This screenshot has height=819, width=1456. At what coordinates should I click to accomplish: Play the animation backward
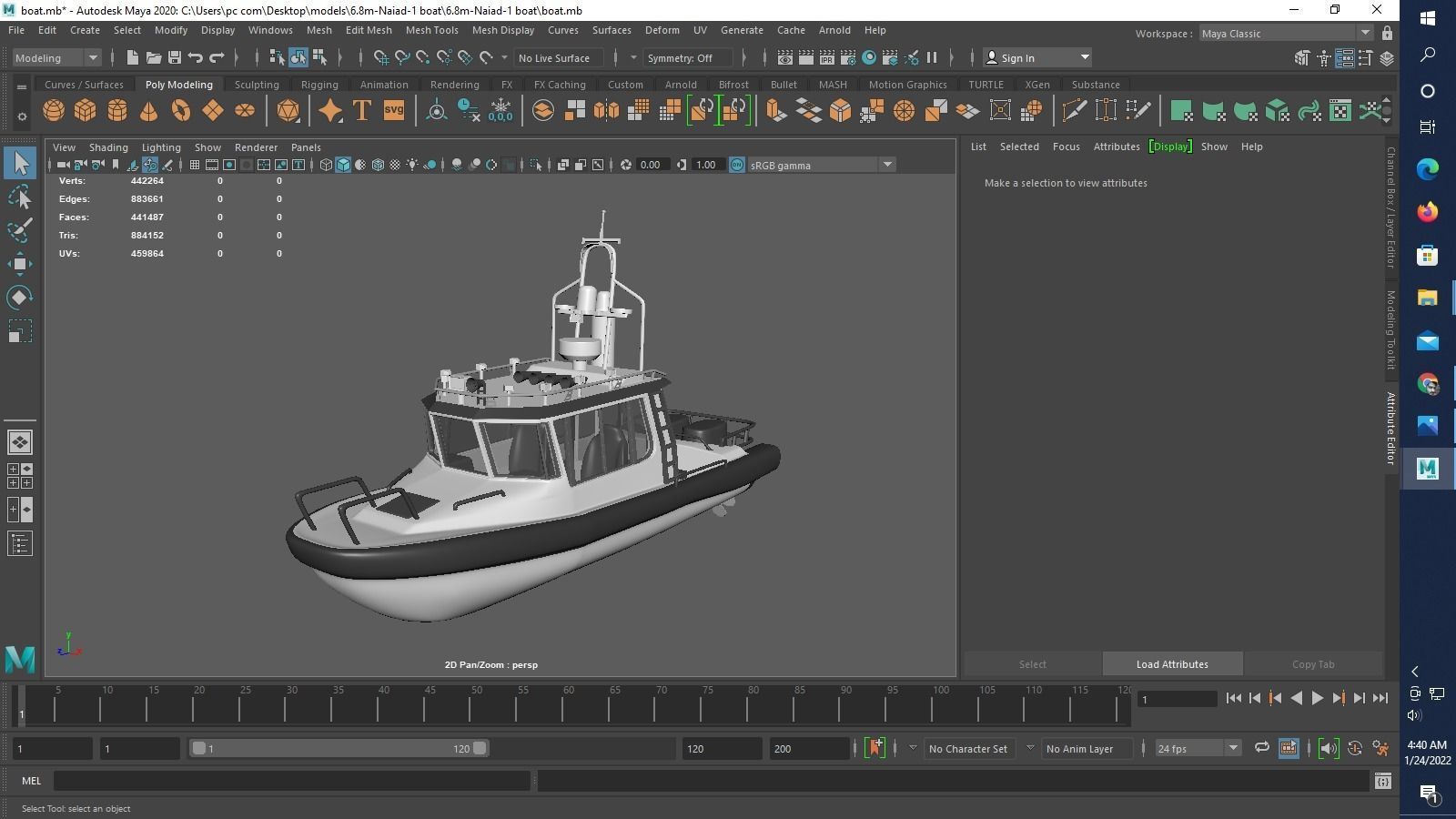click(1297, 698)
